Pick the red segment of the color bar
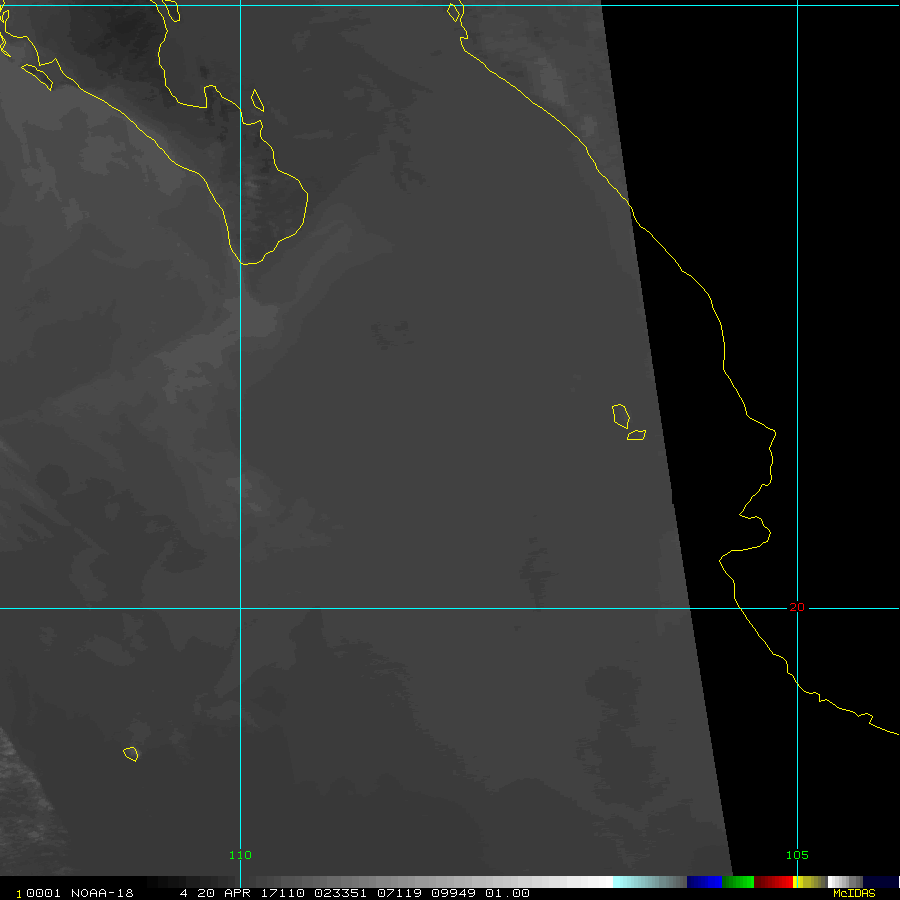 tap(773, 882)
